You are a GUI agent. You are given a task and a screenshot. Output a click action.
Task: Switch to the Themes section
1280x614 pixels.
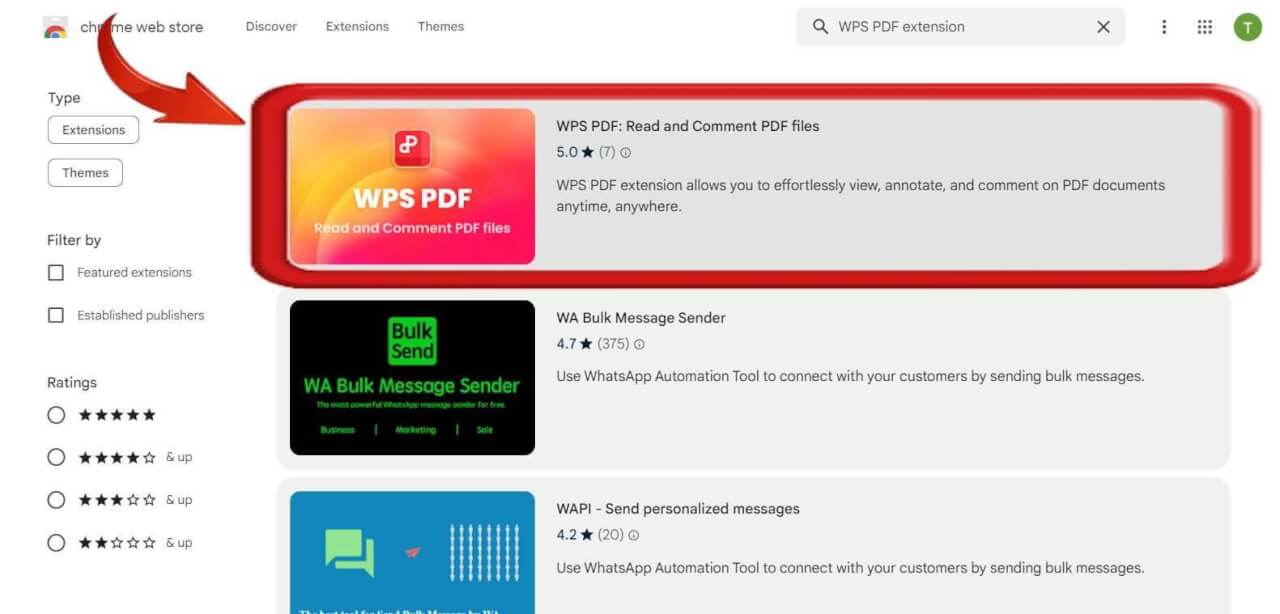440,26
